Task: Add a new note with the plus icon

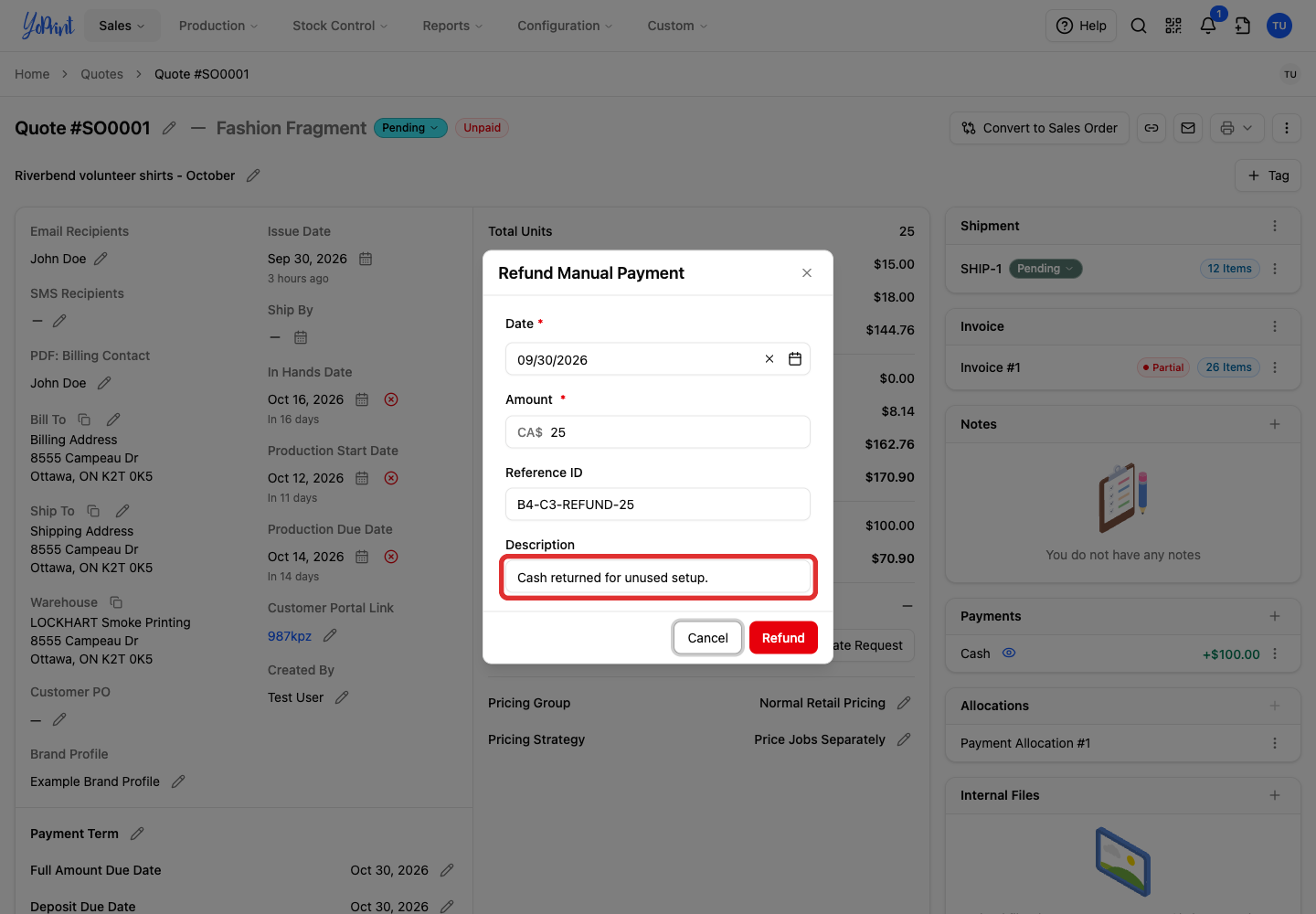Action: point(1275,424)
